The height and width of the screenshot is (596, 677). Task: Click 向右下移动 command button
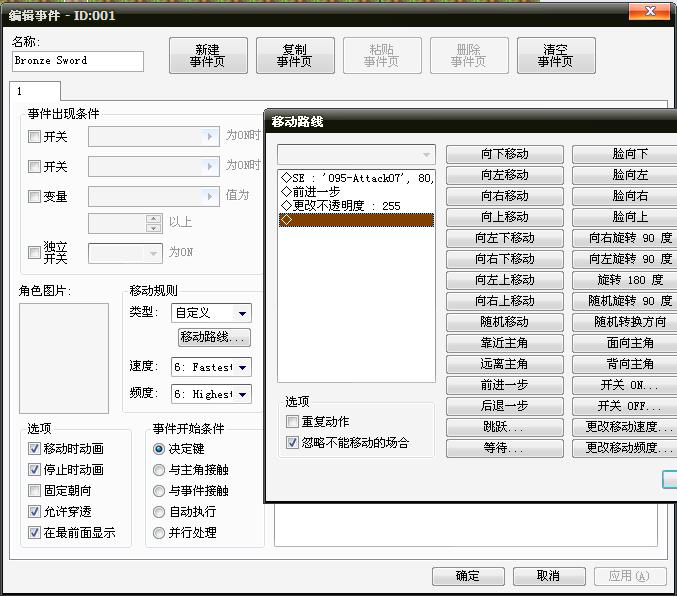[x=505, y=259]
